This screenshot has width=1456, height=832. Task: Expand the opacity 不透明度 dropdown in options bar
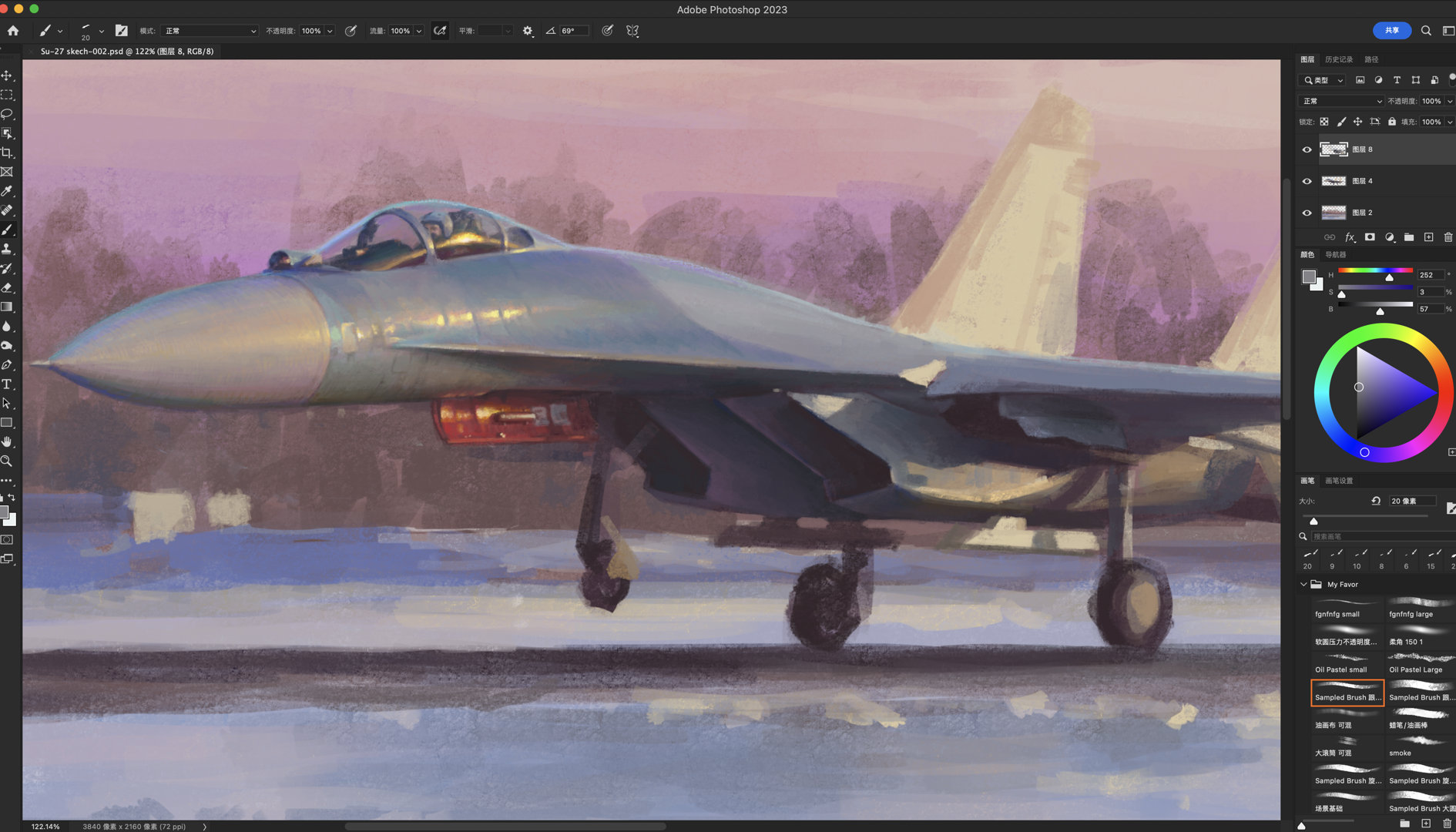330,32
